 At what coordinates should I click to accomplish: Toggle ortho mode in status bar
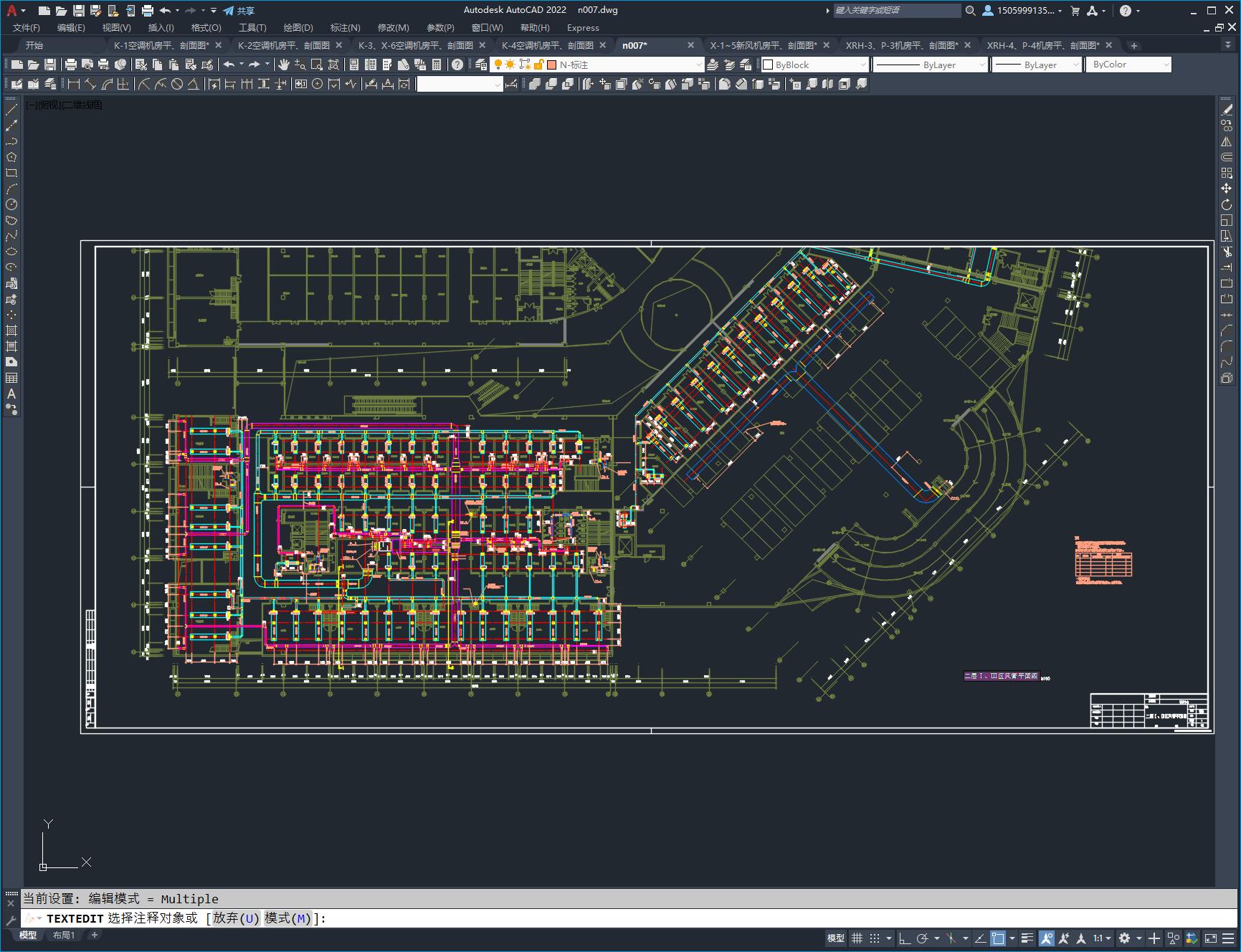pos(905,938)
